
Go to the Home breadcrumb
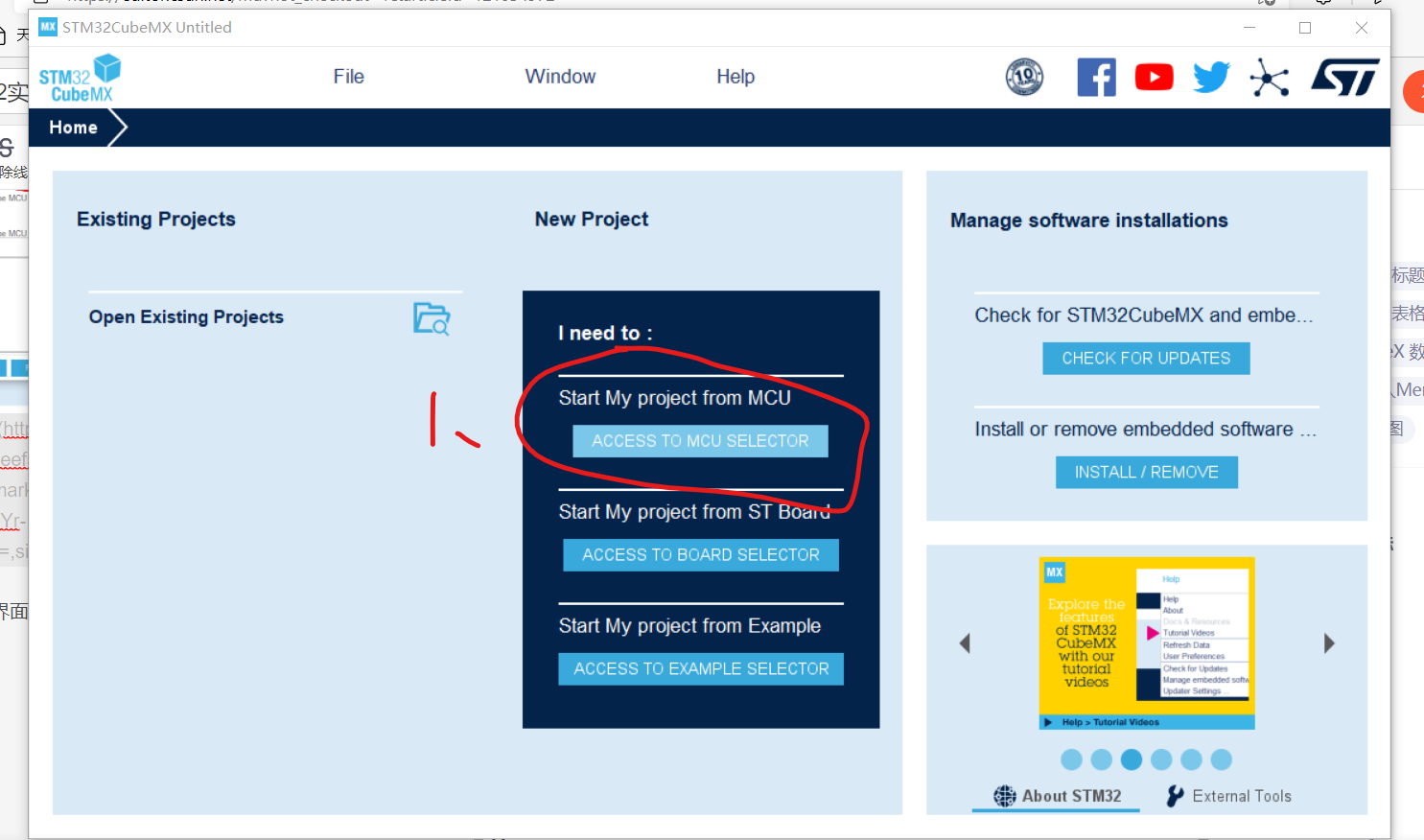[74, 128]
